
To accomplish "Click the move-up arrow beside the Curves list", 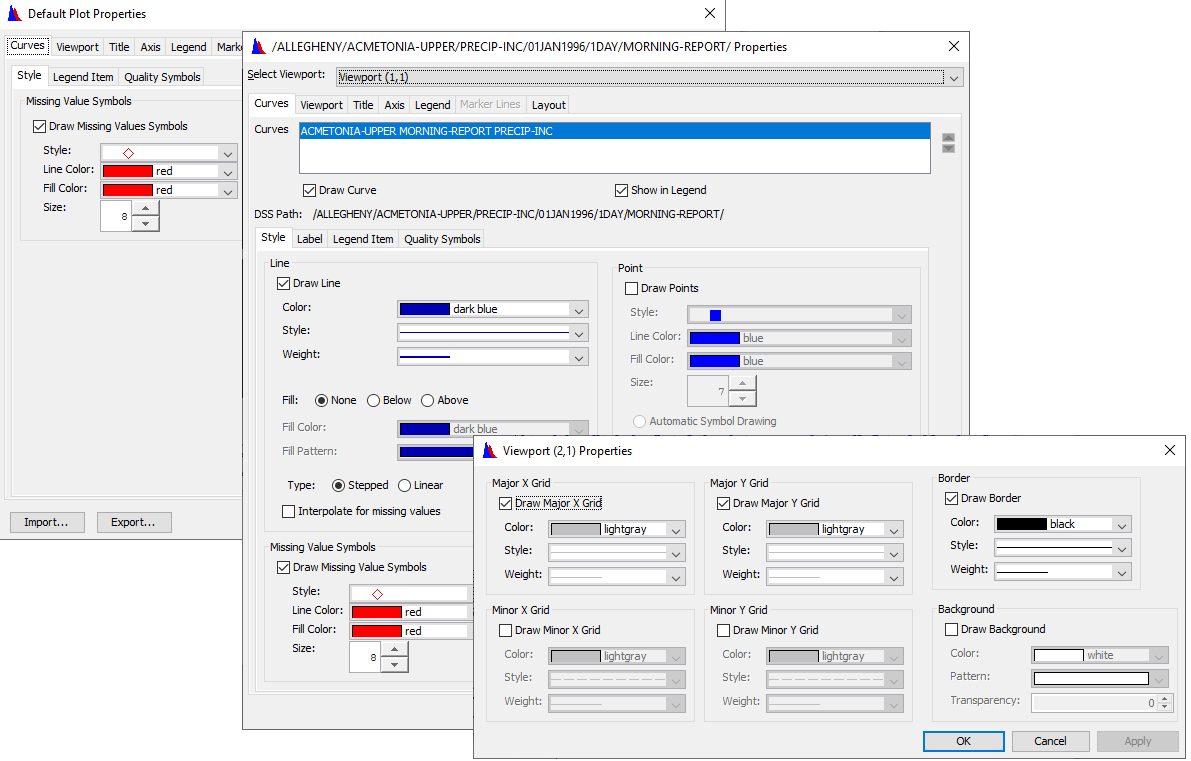I will point(948,138).
